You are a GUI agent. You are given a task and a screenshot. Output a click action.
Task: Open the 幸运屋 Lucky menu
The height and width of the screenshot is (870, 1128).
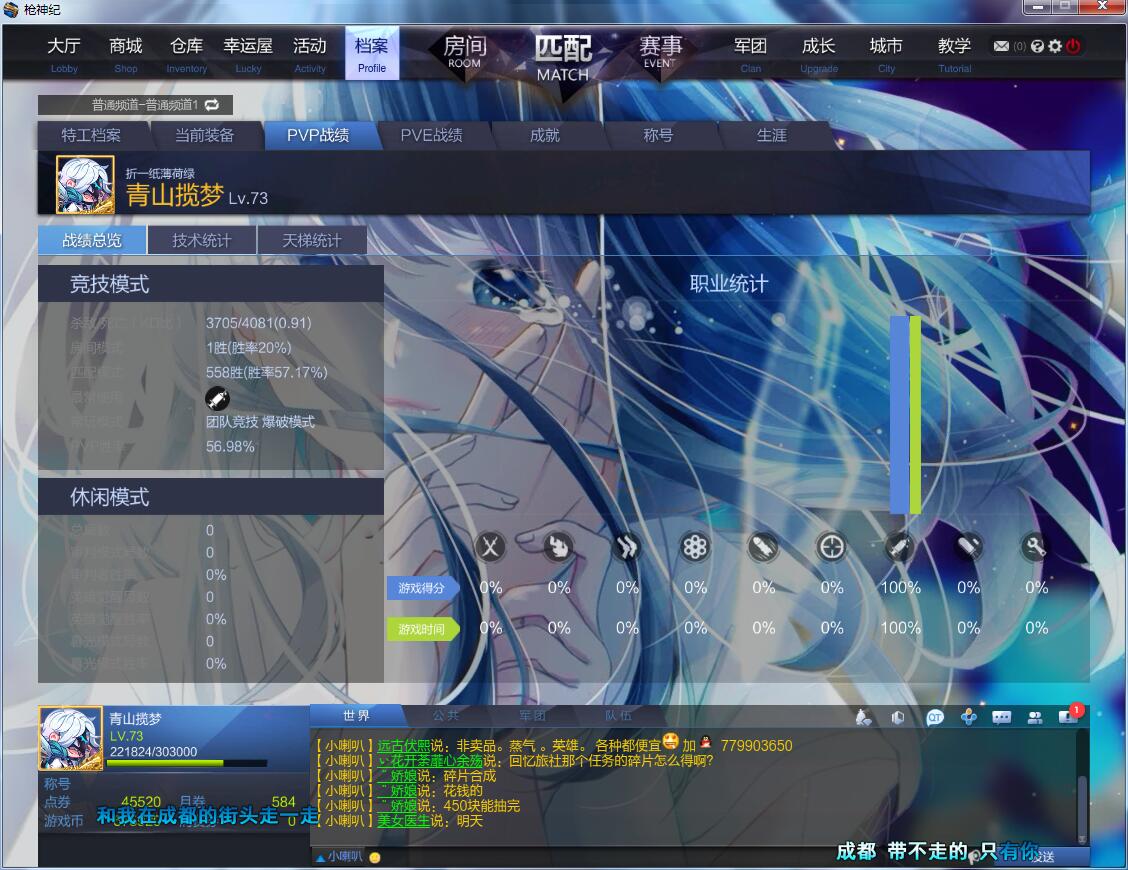248,54
